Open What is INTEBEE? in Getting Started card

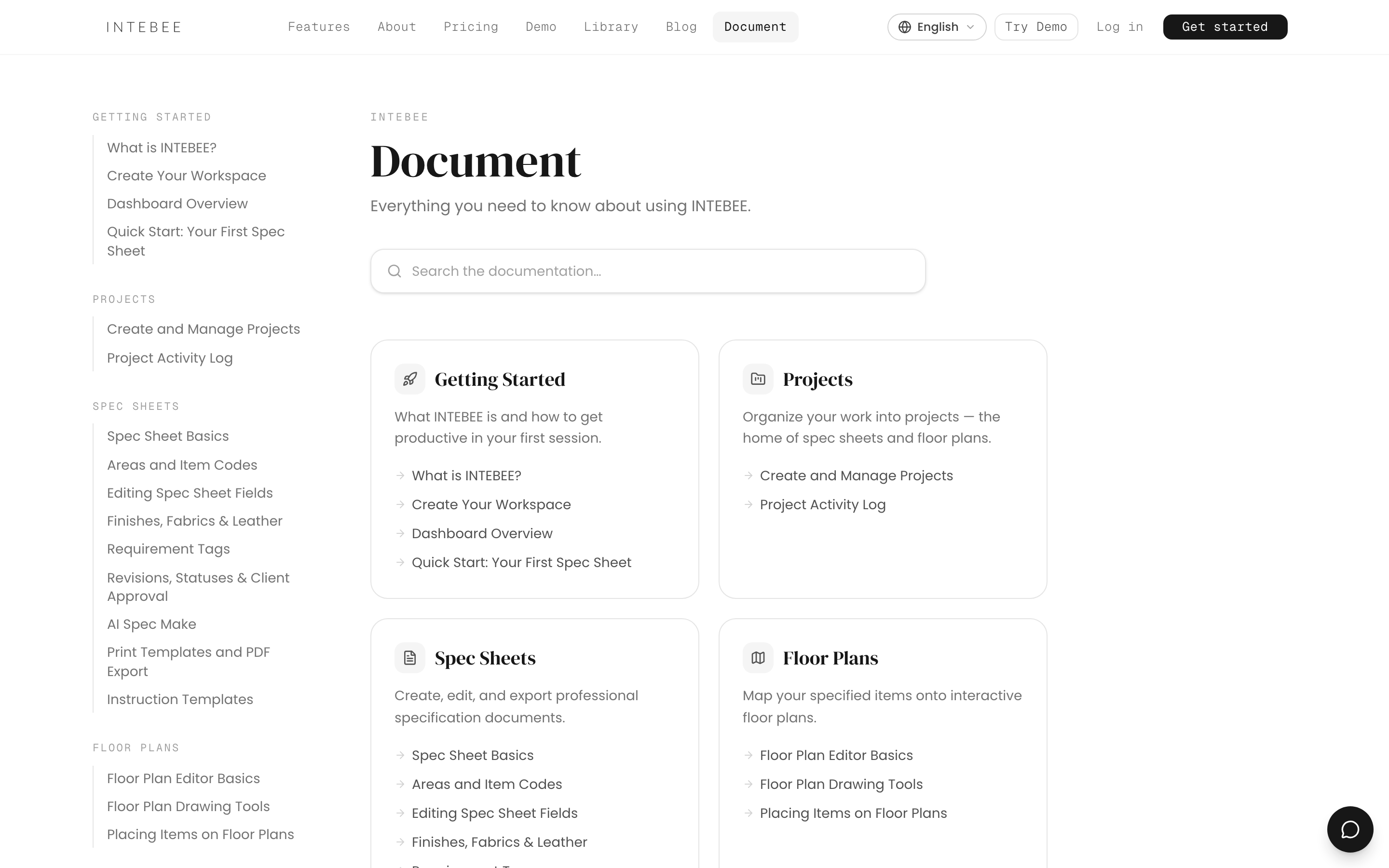click(466, 475)
